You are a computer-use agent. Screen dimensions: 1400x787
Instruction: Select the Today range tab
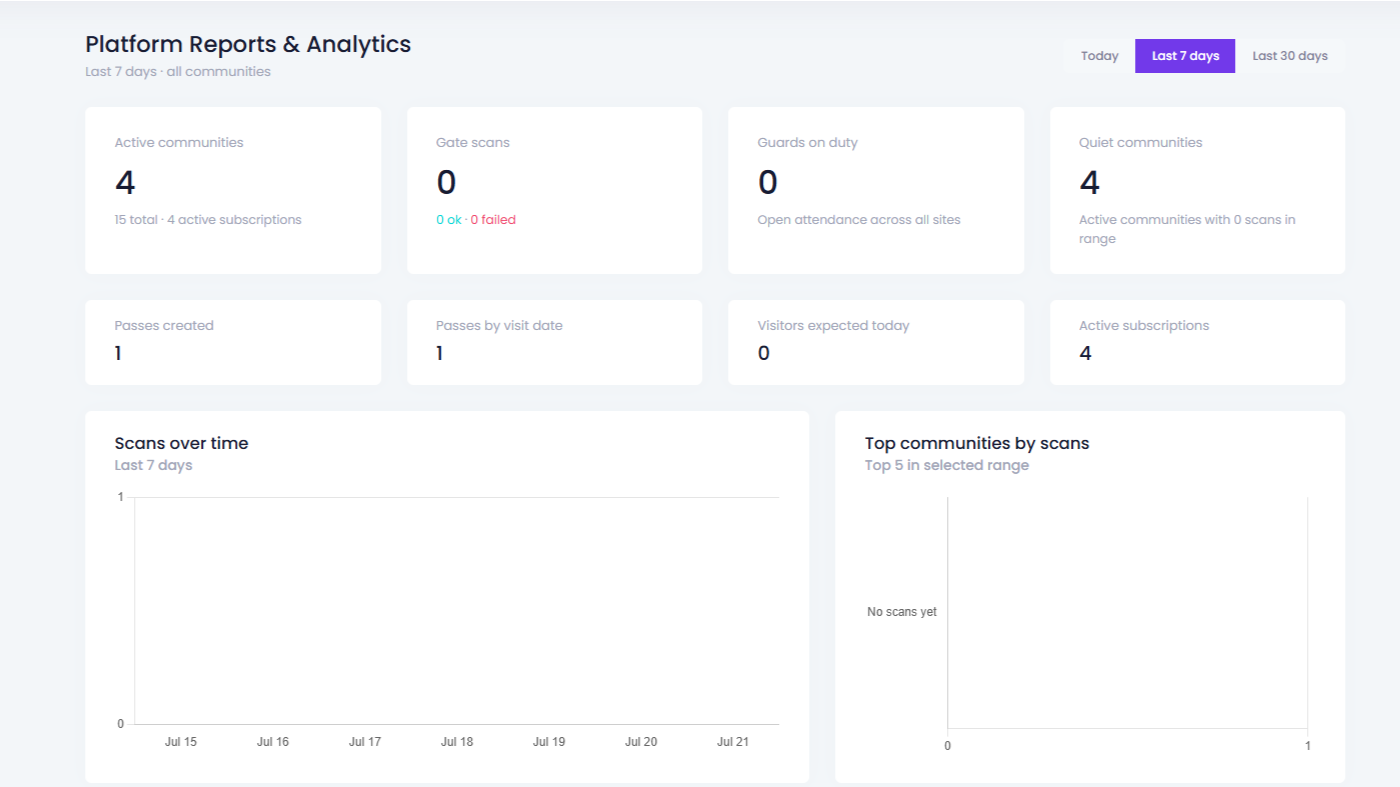(1099, 56)
